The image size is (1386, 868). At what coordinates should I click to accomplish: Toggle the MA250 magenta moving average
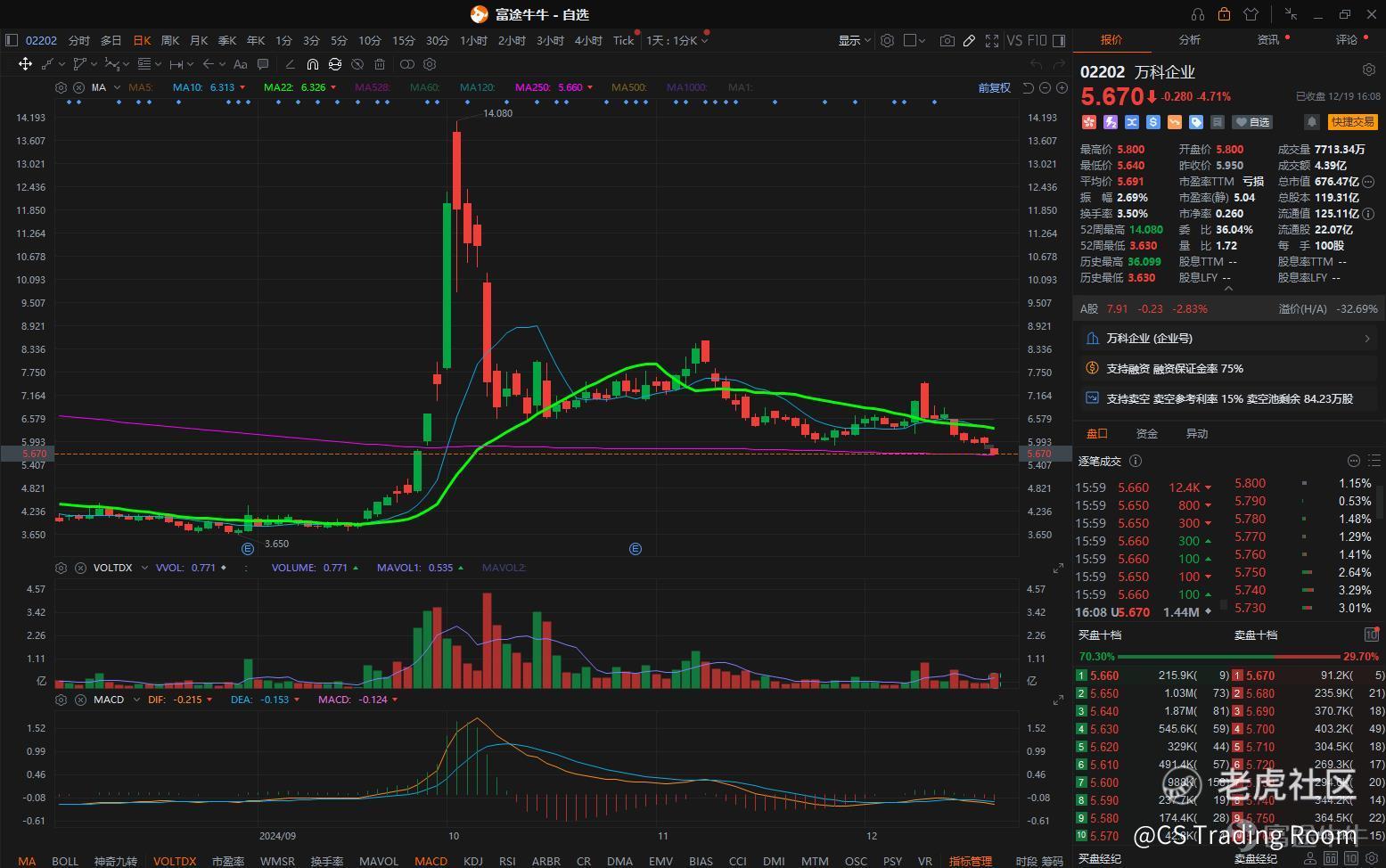click(553, 87)
